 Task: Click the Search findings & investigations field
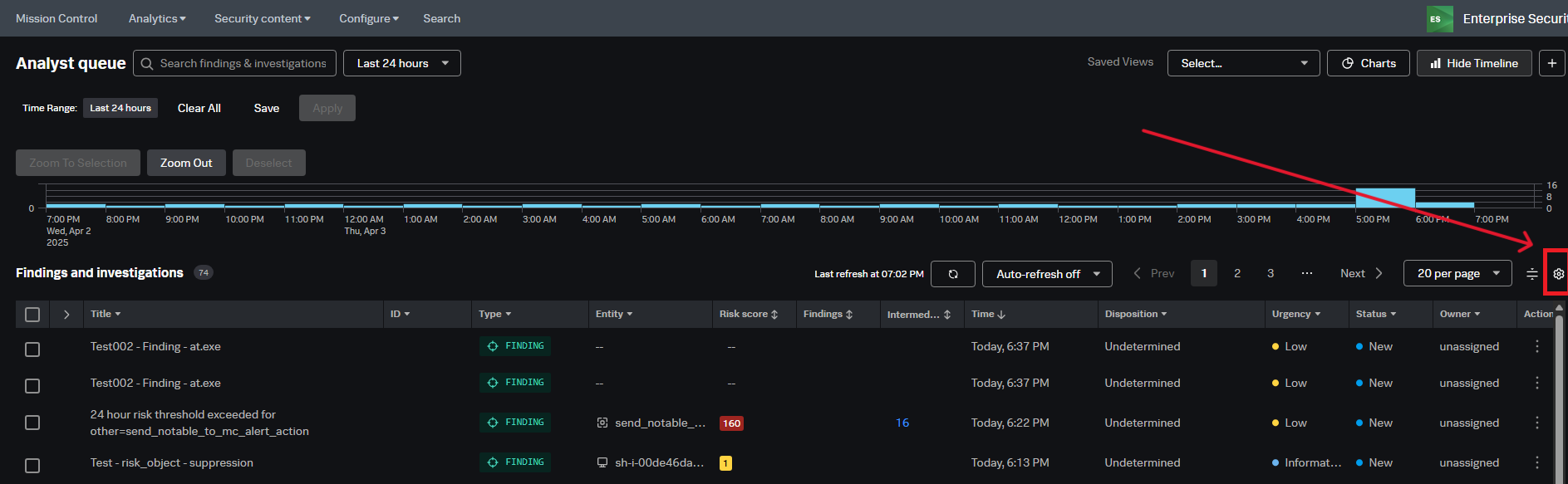(235, 63)
